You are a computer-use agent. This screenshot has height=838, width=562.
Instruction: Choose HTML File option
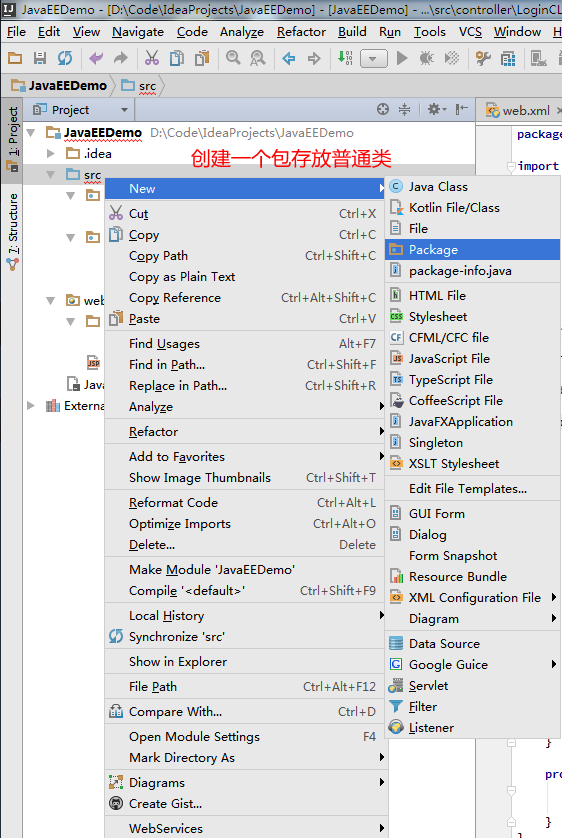coord(472,296)
